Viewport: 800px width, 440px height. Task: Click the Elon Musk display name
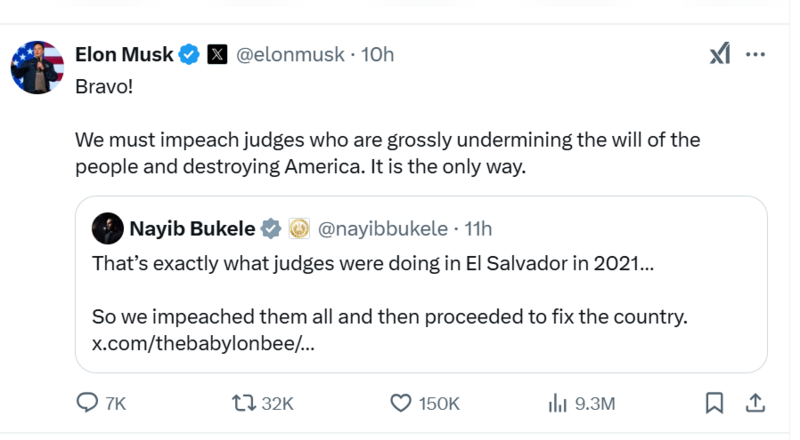pyautogui.click(x=124, y=55)
